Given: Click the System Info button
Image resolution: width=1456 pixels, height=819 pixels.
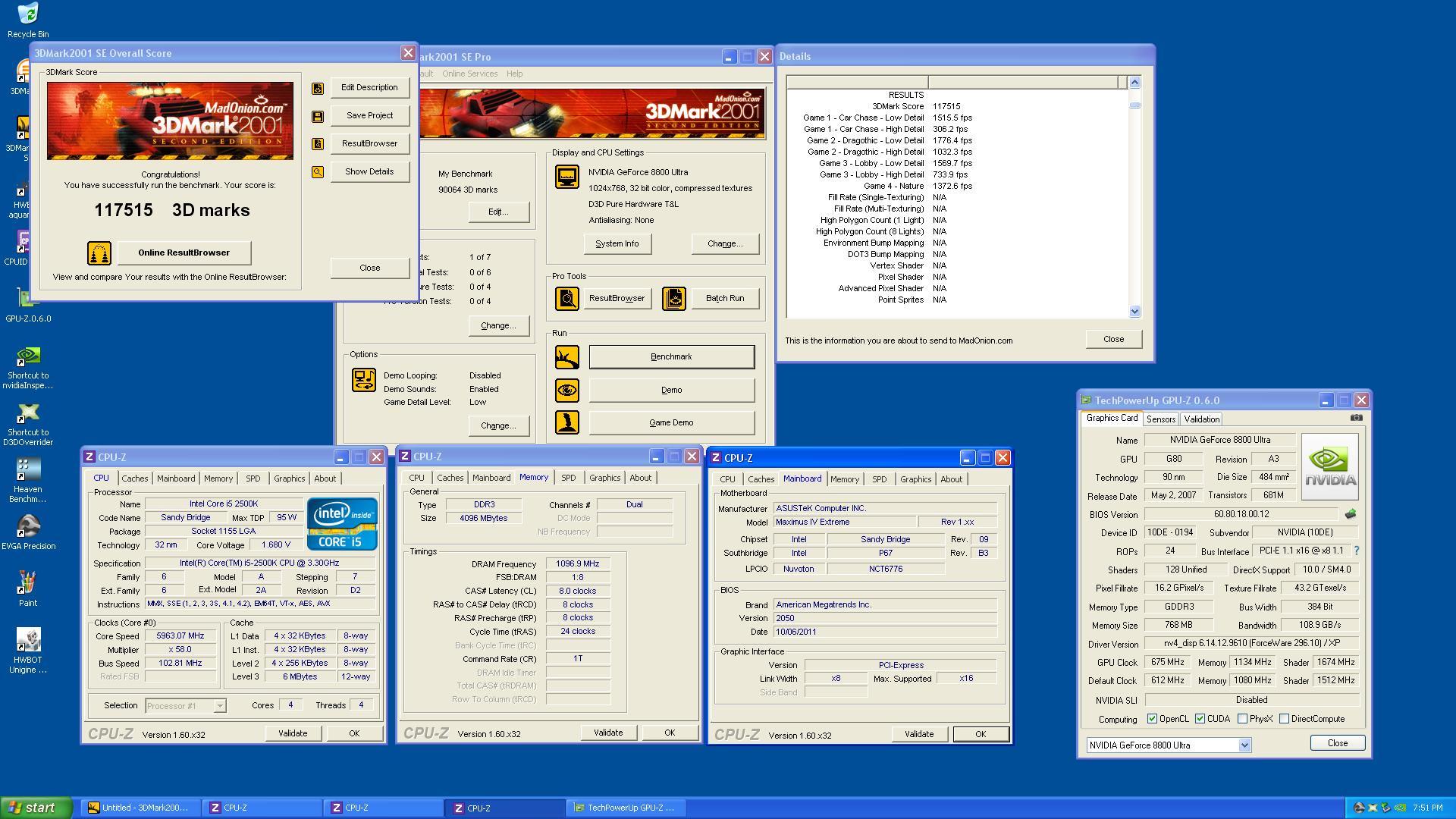Looking at the screenshot, I should click(617, 243).
